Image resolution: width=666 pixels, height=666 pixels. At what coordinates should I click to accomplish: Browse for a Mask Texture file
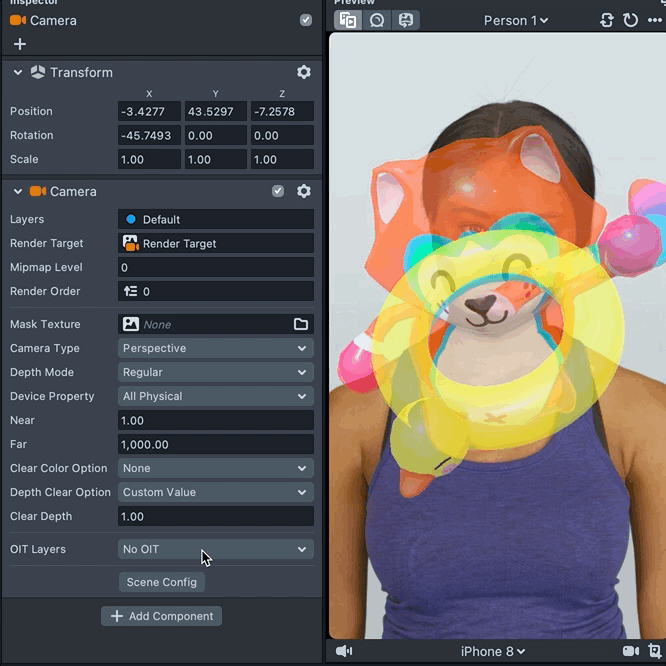301,324
